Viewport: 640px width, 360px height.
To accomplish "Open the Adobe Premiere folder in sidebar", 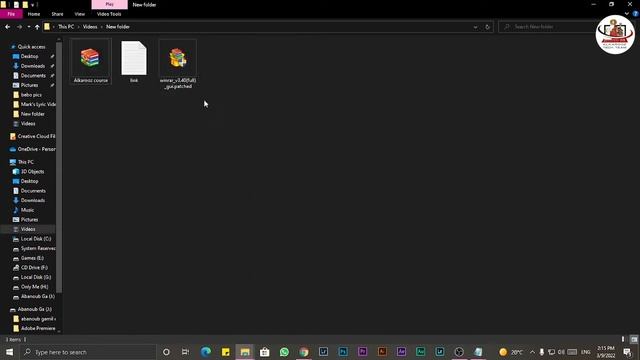I will pos(35,329).
